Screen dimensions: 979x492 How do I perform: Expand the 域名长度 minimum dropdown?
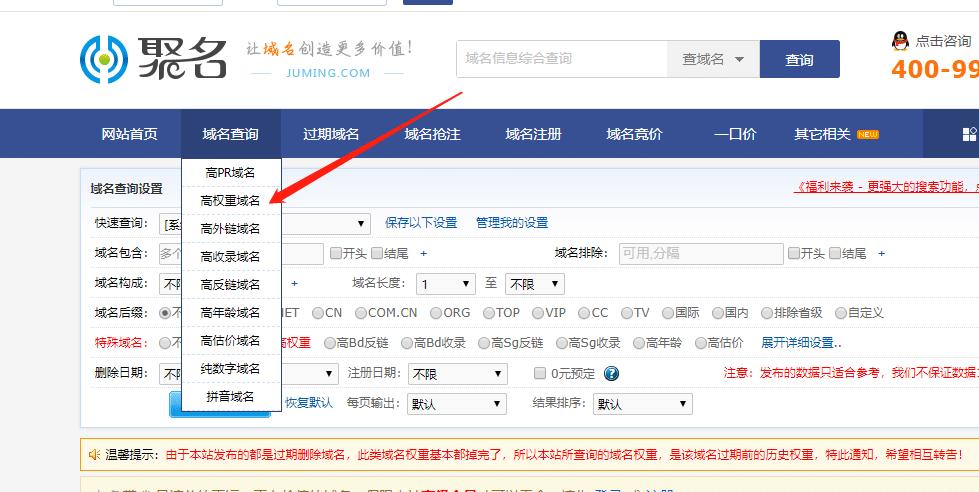point(445,284)
